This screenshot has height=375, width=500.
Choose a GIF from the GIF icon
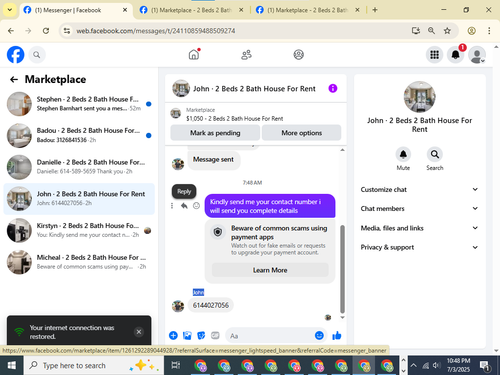pos(215,335)
